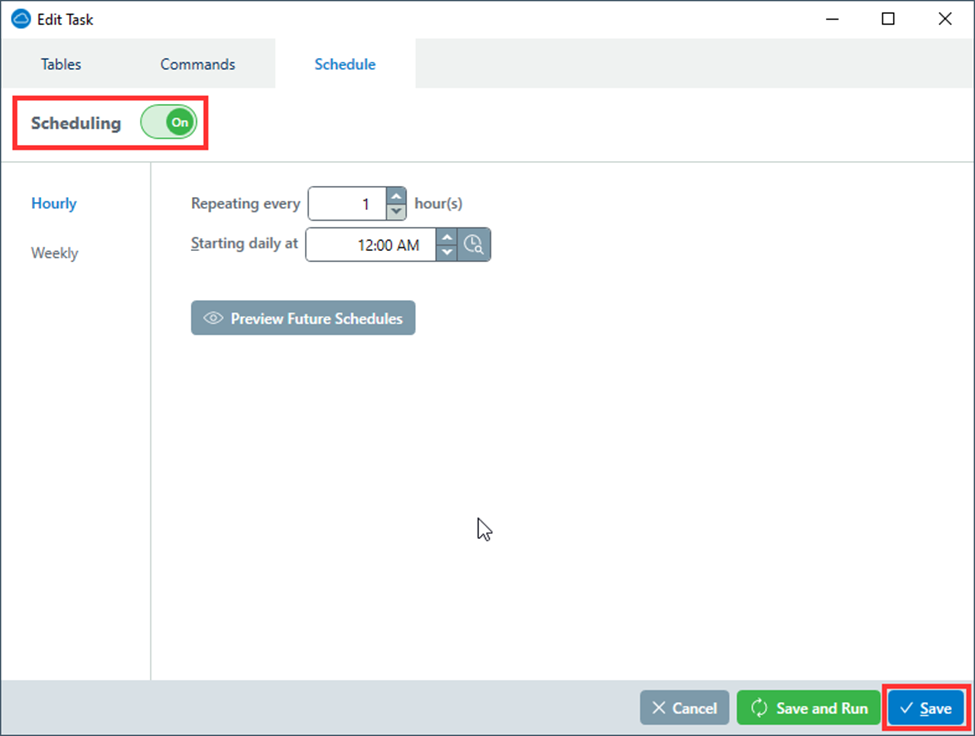
Task: Decrement the starting time using the down arrow
Action: (446, 252)
